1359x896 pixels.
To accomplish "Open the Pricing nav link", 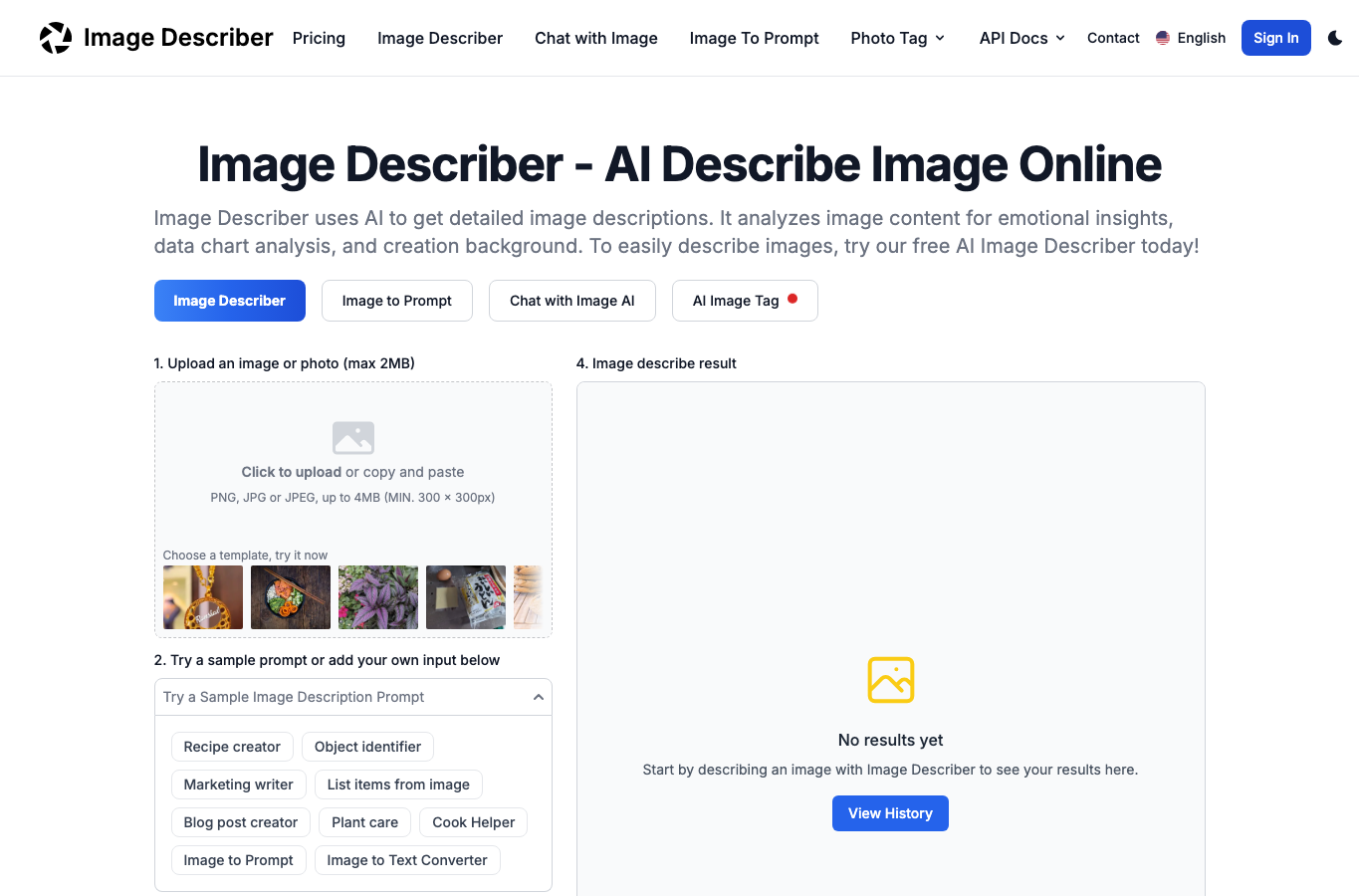I will pyautogui.click(x=319, y=38).
